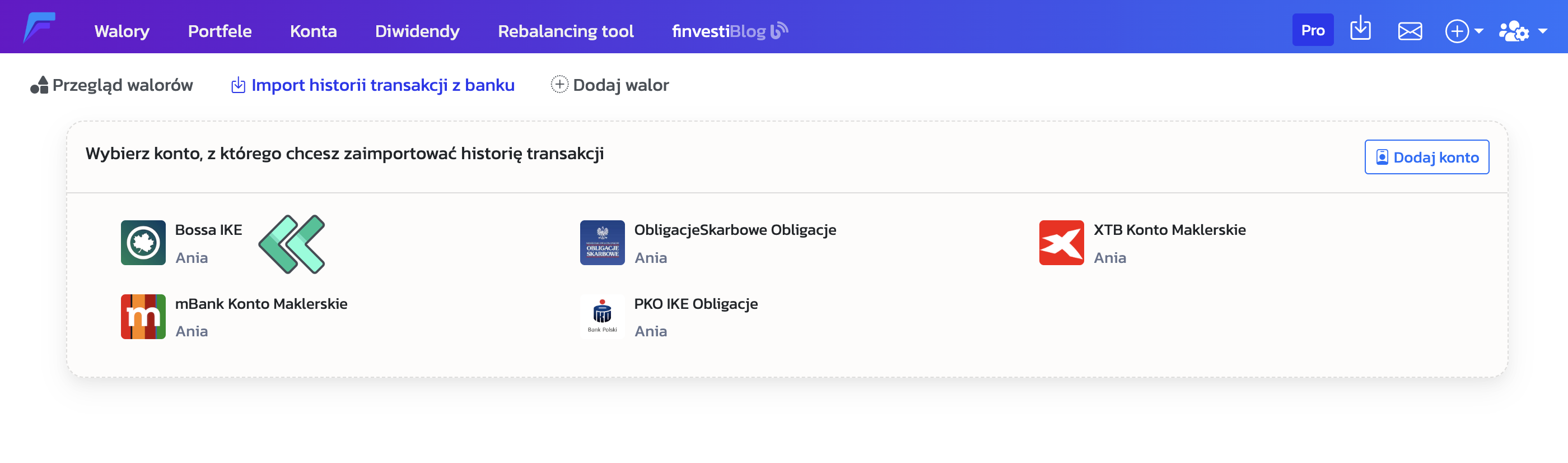Click the Pro badge button

tap(1312, 30)
